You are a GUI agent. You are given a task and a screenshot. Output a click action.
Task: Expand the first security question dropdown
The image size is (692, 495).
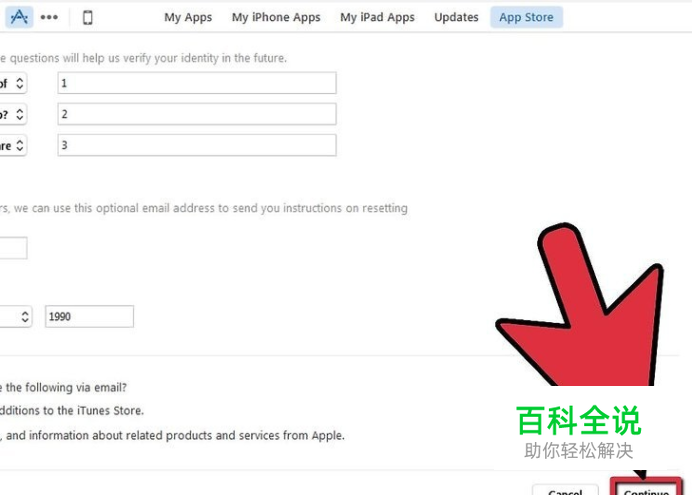(x=13, y=83)
